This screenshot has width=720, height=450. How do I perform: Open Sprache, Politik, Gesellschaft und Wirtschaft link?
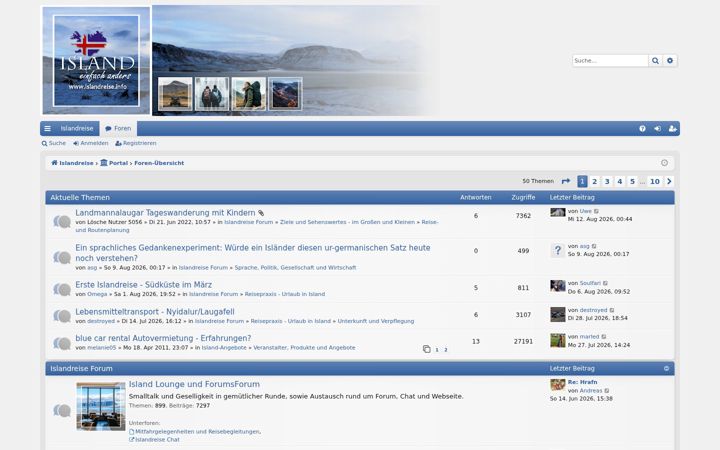[295, 268]
